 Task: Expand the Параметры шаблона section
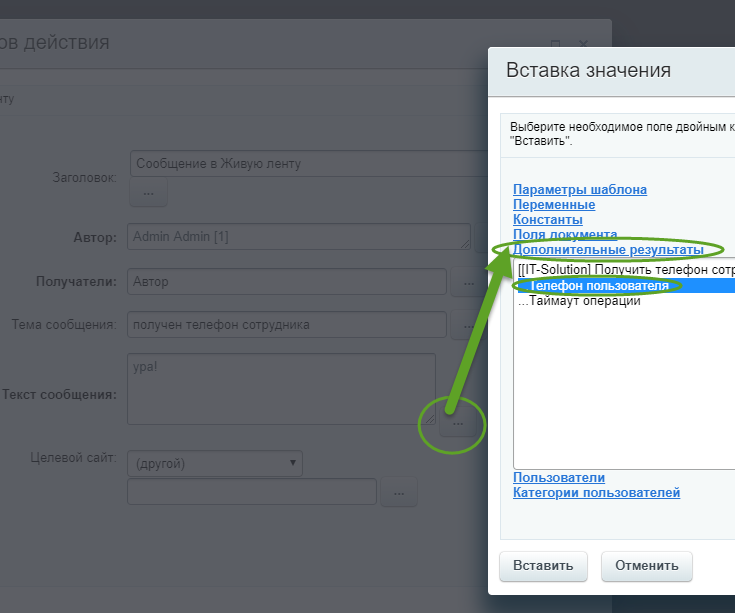click(x=579, y=189)
